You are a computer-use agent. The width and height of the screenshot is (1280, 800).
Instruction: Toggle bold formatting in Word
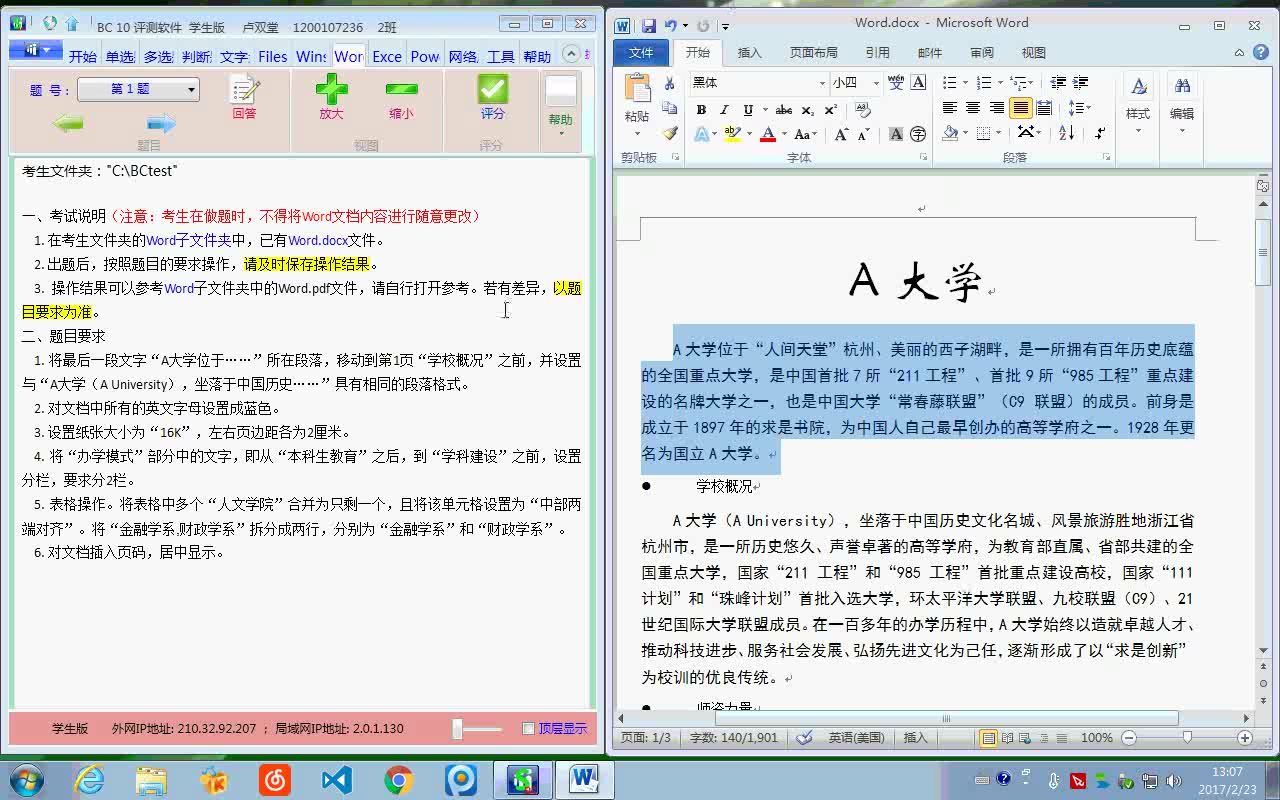tap(701, 109)
